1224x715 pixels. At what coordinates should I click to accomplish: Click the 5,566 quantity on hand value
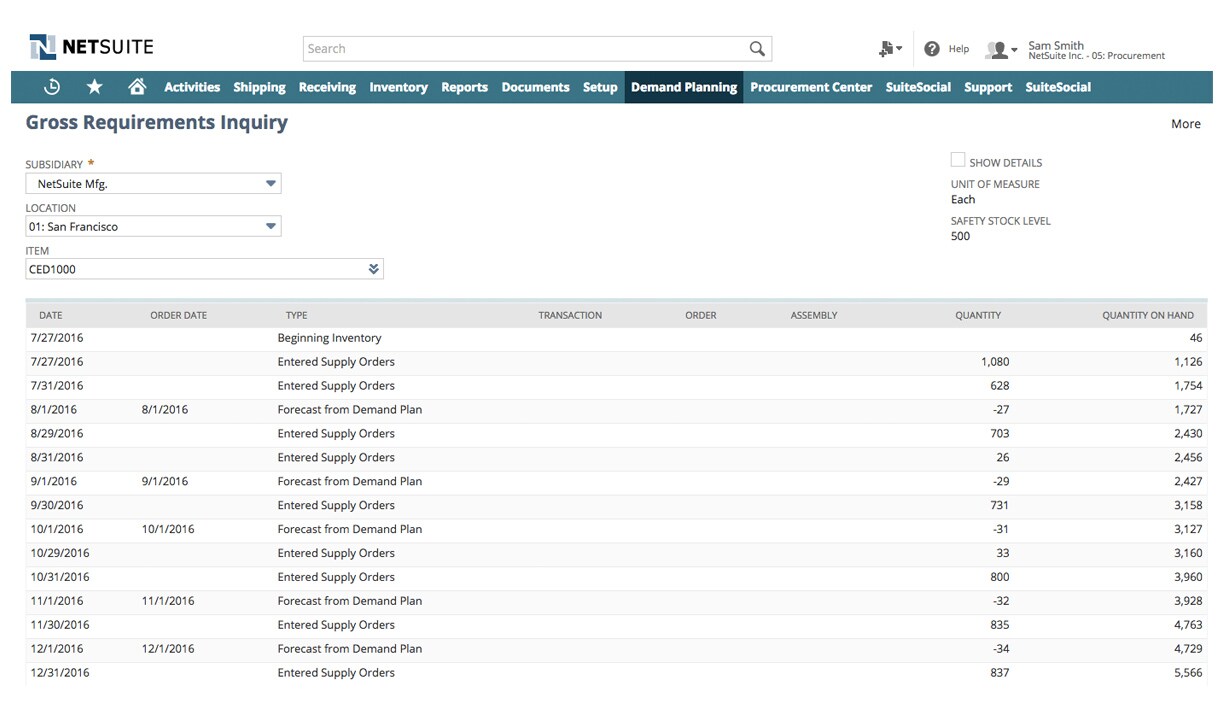(x=1188, y=673)
